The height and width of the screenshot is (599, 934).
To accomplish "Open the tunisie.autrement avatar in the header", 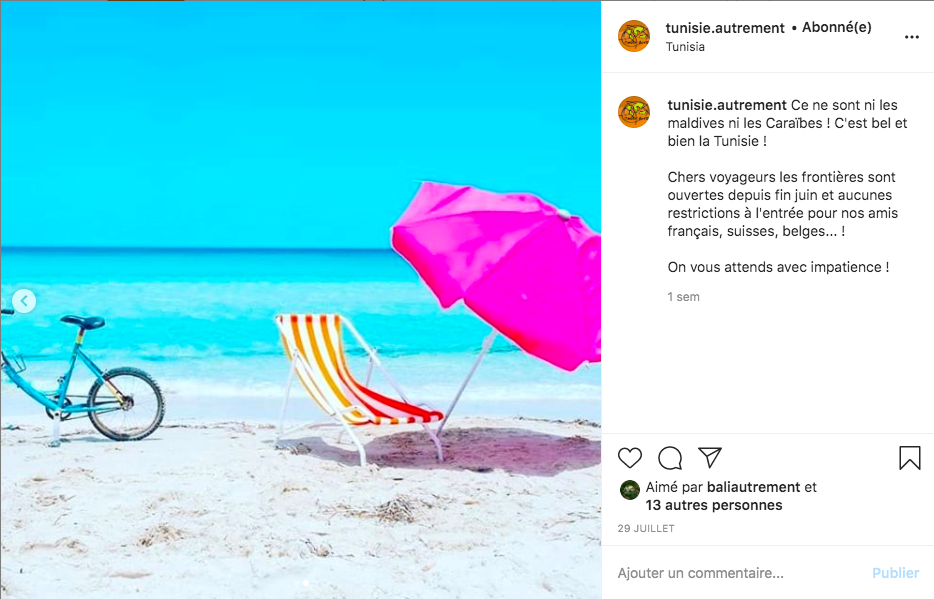I will pyautogui.click(x=634, y=36).
